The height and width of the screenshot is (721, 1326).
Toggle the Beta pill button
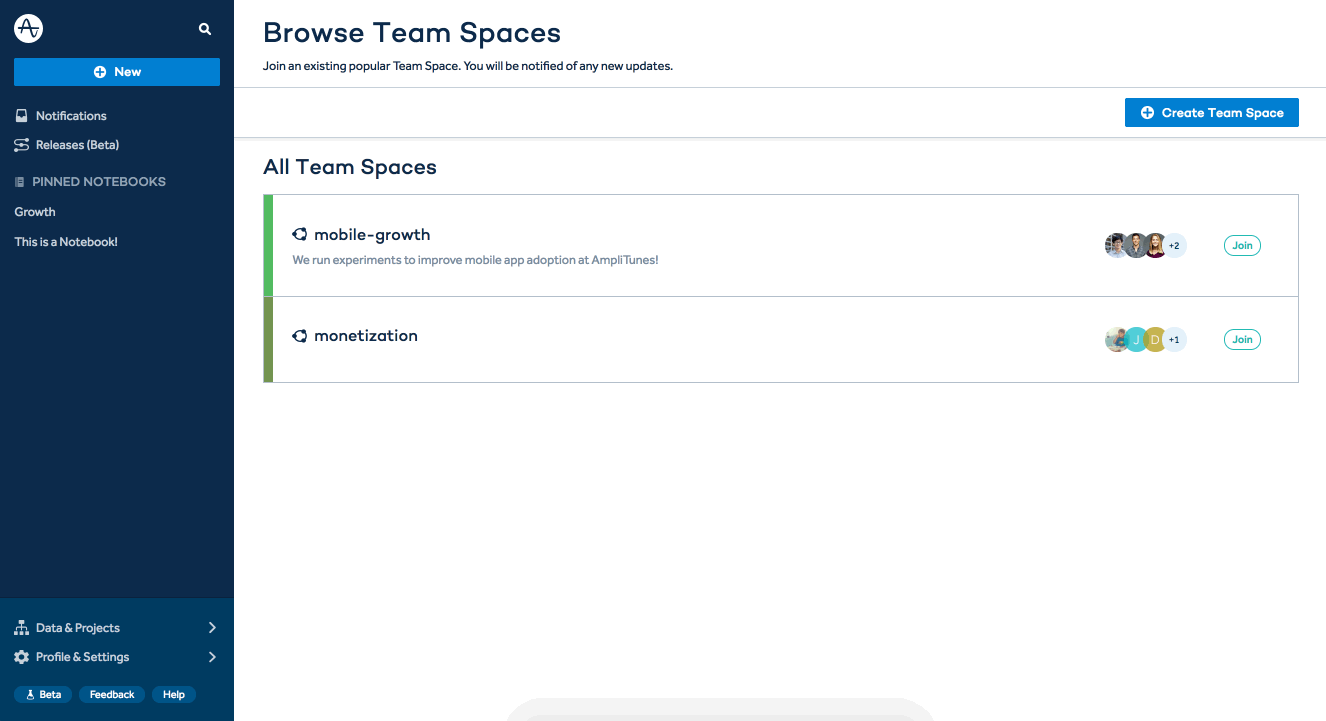point(43,694)
